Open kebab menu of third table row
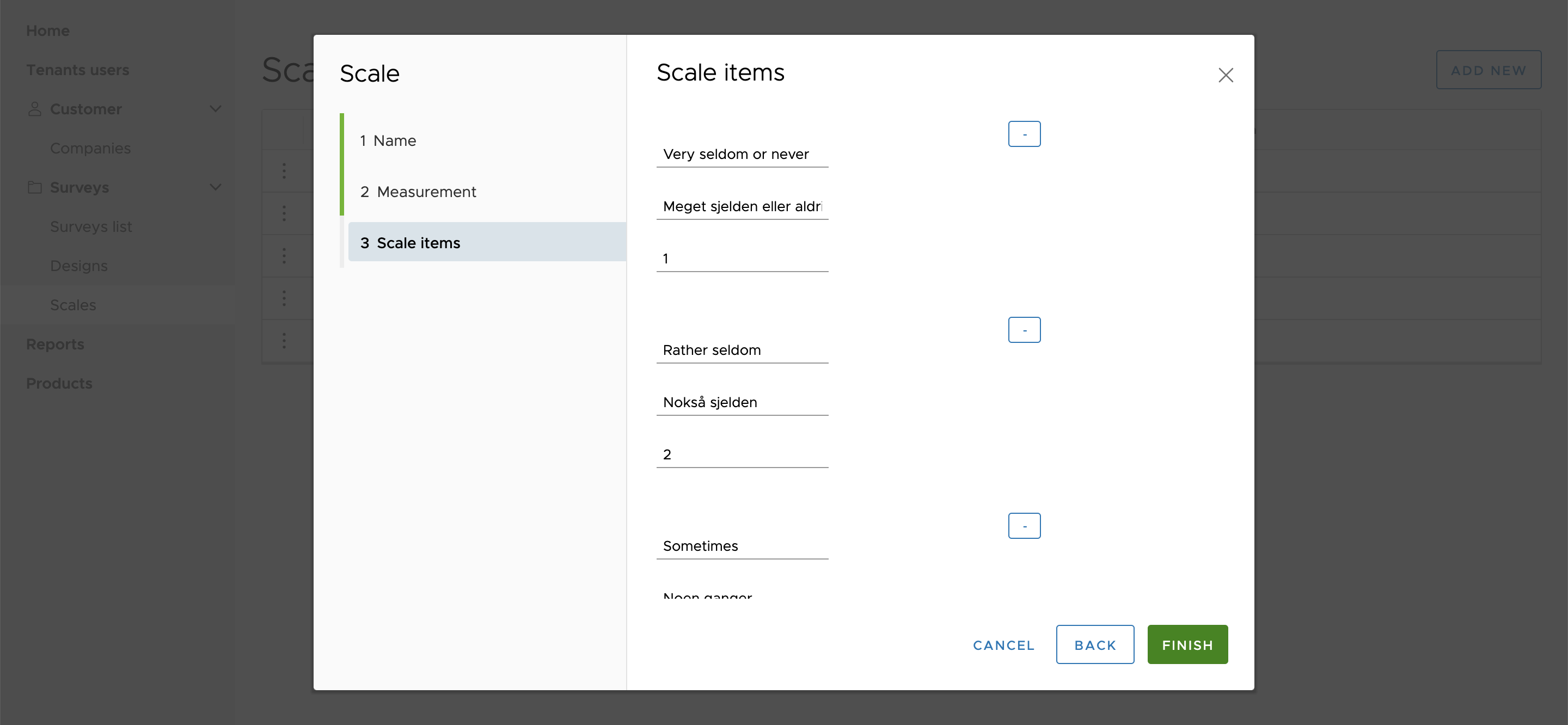 pos(284,256)
